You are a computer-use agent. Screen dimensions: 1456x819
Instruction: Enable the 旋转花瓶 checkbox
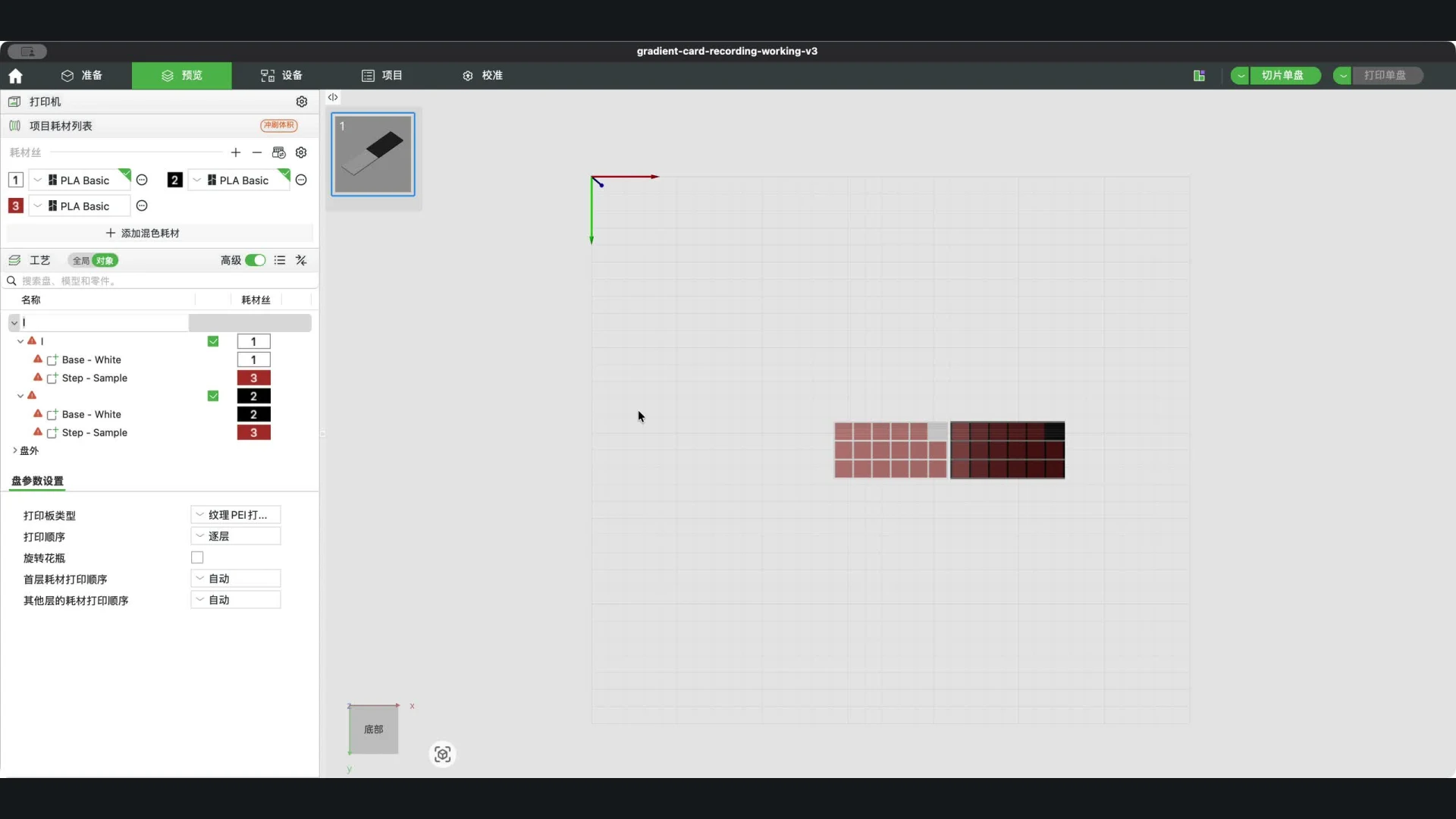[x=197, y=557]
